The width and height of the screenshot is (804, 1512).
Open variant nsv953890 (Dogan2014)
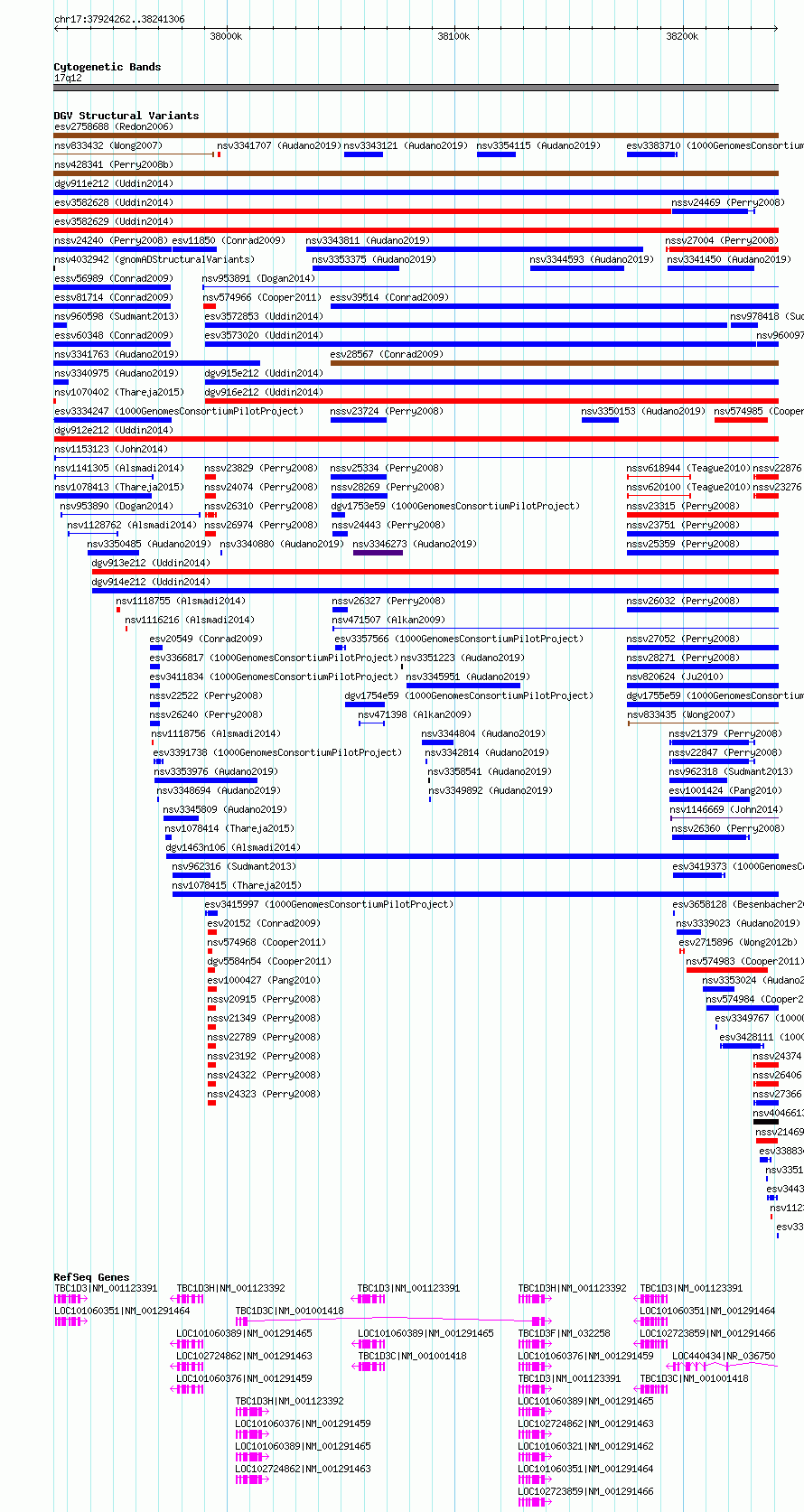pos(117,506)
